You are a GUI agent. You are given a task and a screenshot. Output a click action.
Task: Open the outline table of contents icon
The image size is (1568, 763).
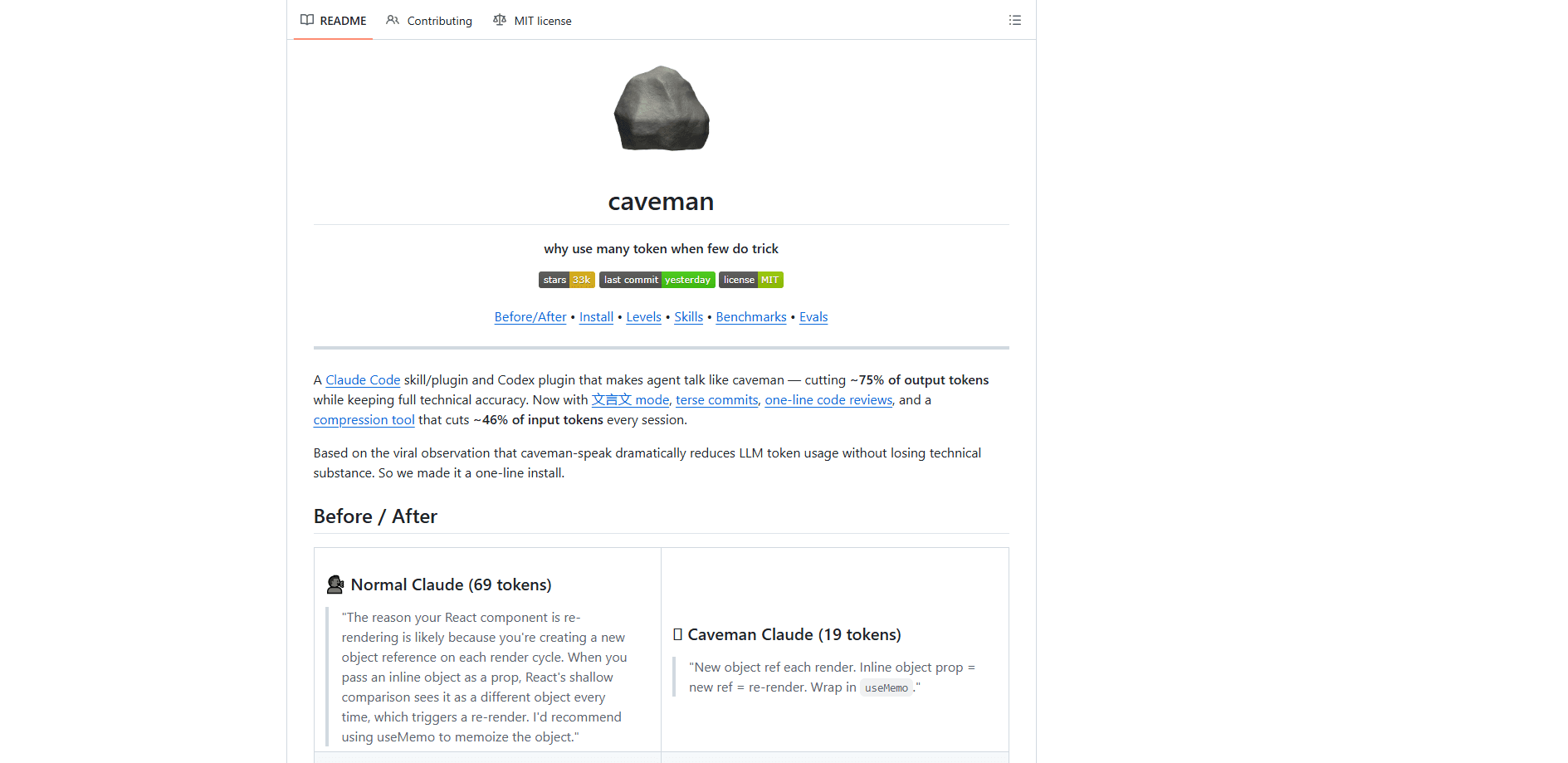[1014, 20]
